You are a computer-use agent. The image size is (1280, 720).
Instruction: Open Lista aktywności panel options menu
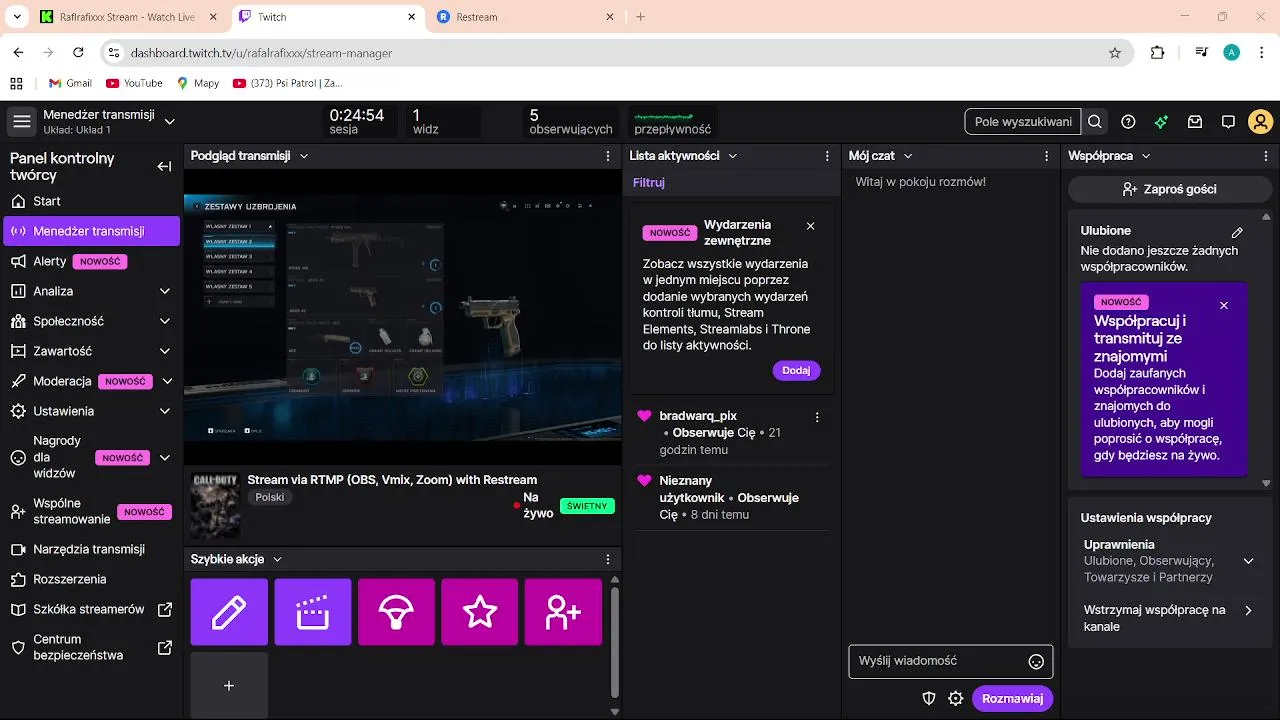[827, 156]
